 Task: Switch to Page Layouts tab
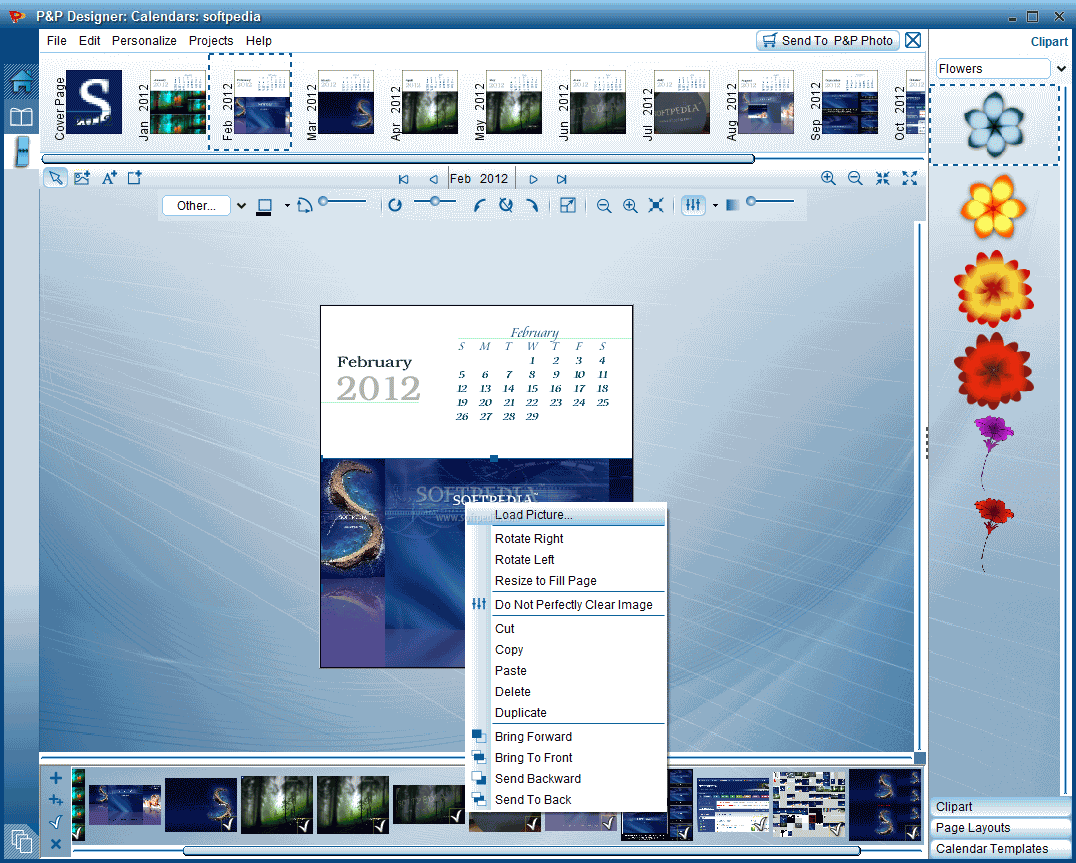(1000, 828)
